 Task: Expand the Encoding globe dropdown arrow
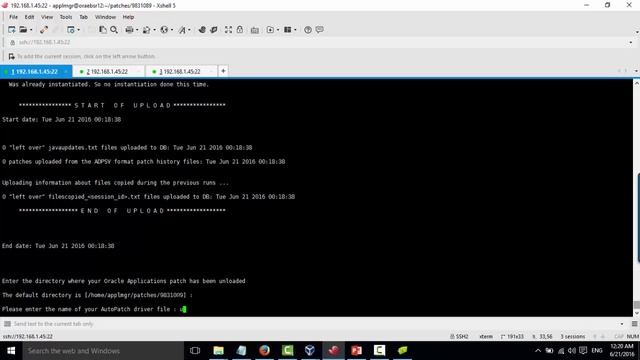point(172,30)
